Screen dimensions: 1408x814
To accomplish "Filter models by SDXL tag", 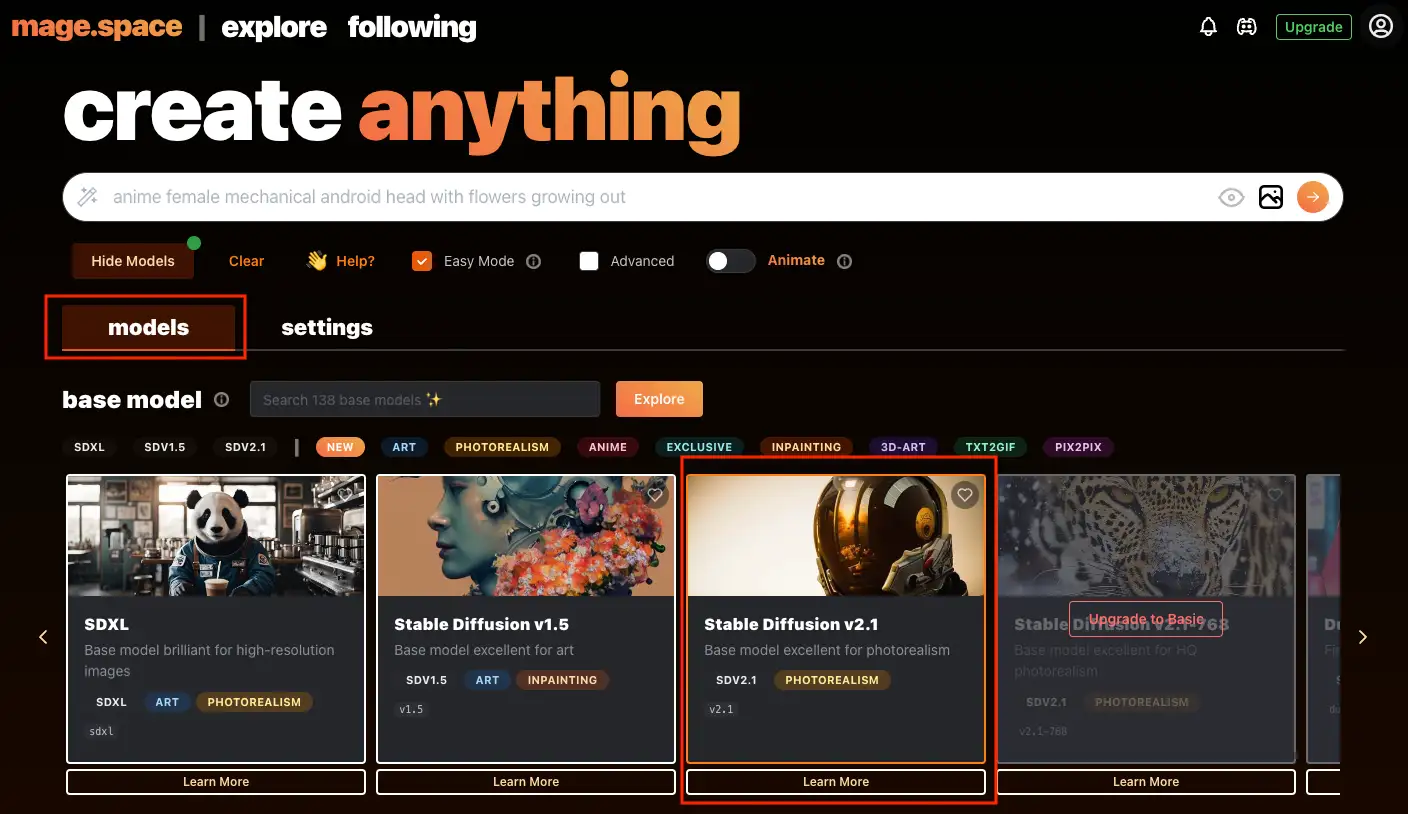I will [x=90, y=447].
